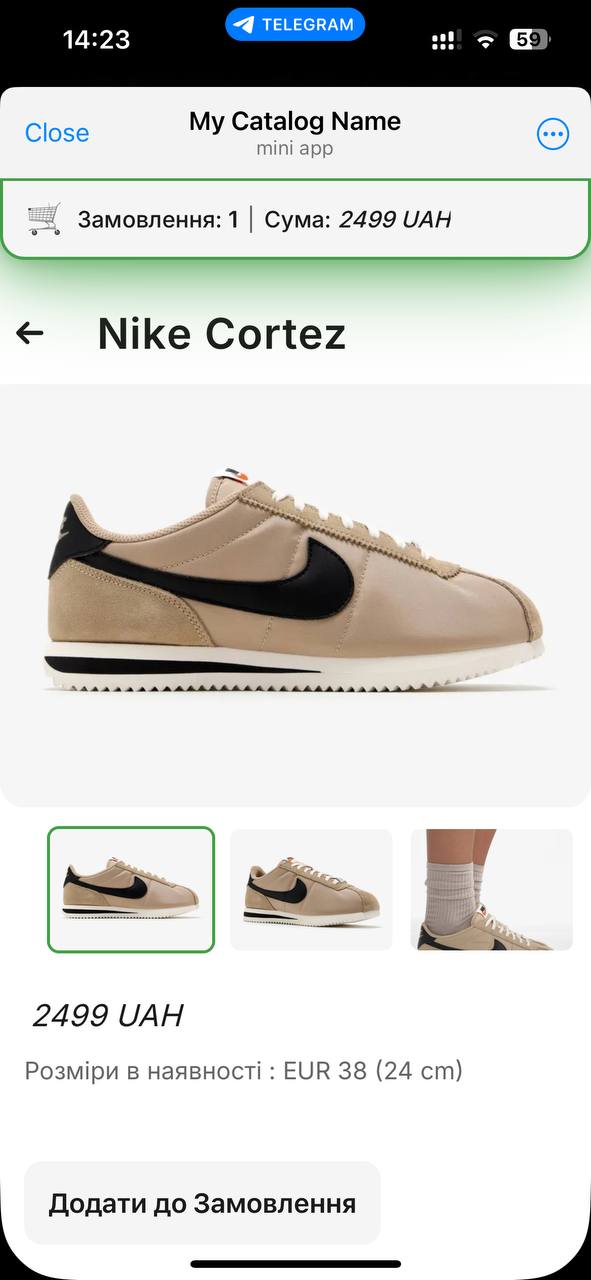Close the mini app
Screen dimensions: 591x1280
tap(57, 133)
